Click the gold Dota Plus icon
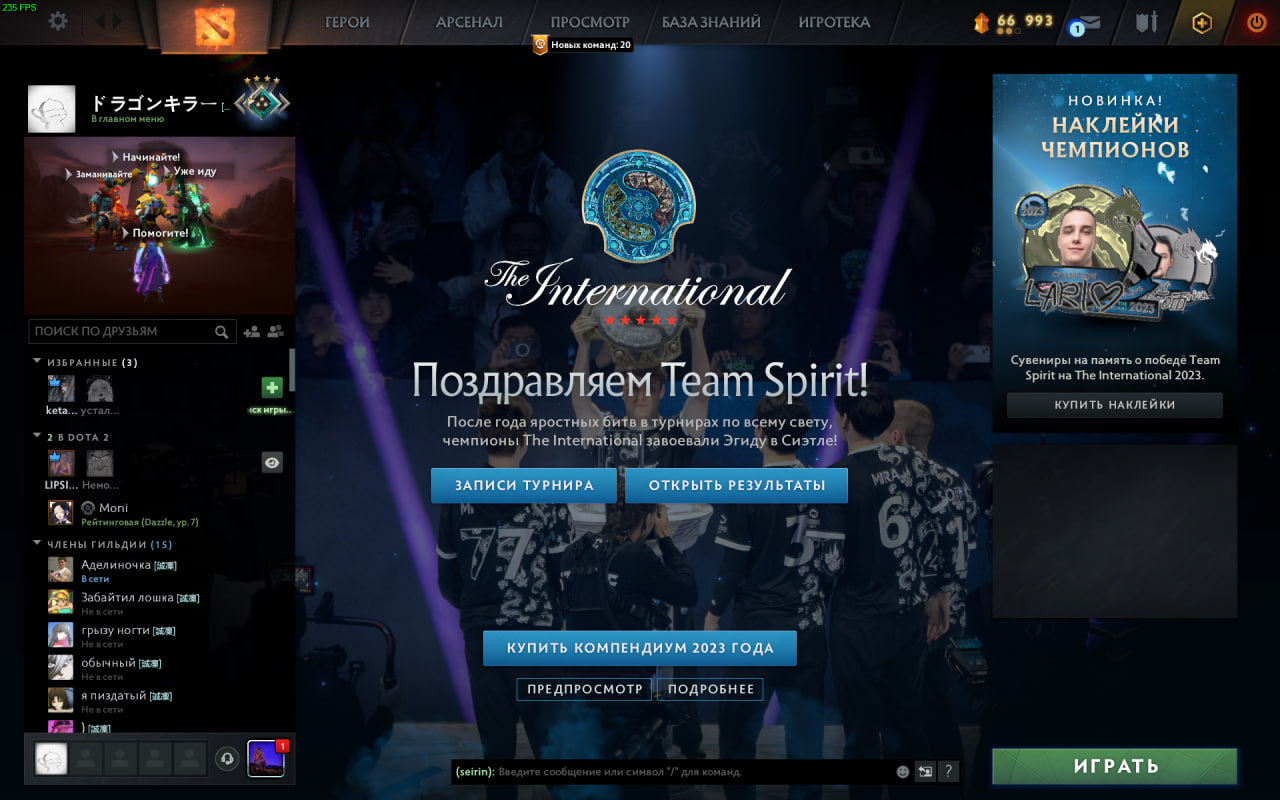Screen dimensions: 1280x800 1202,22
